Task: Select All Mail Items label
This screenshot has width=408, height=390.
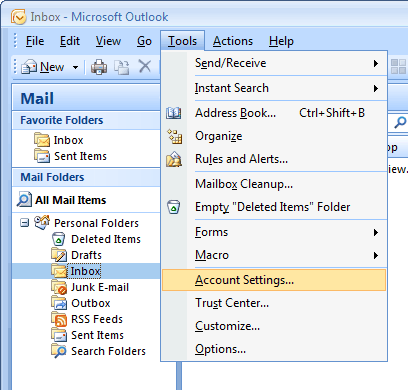Action: pyautogui.click(x=71, y=200)
